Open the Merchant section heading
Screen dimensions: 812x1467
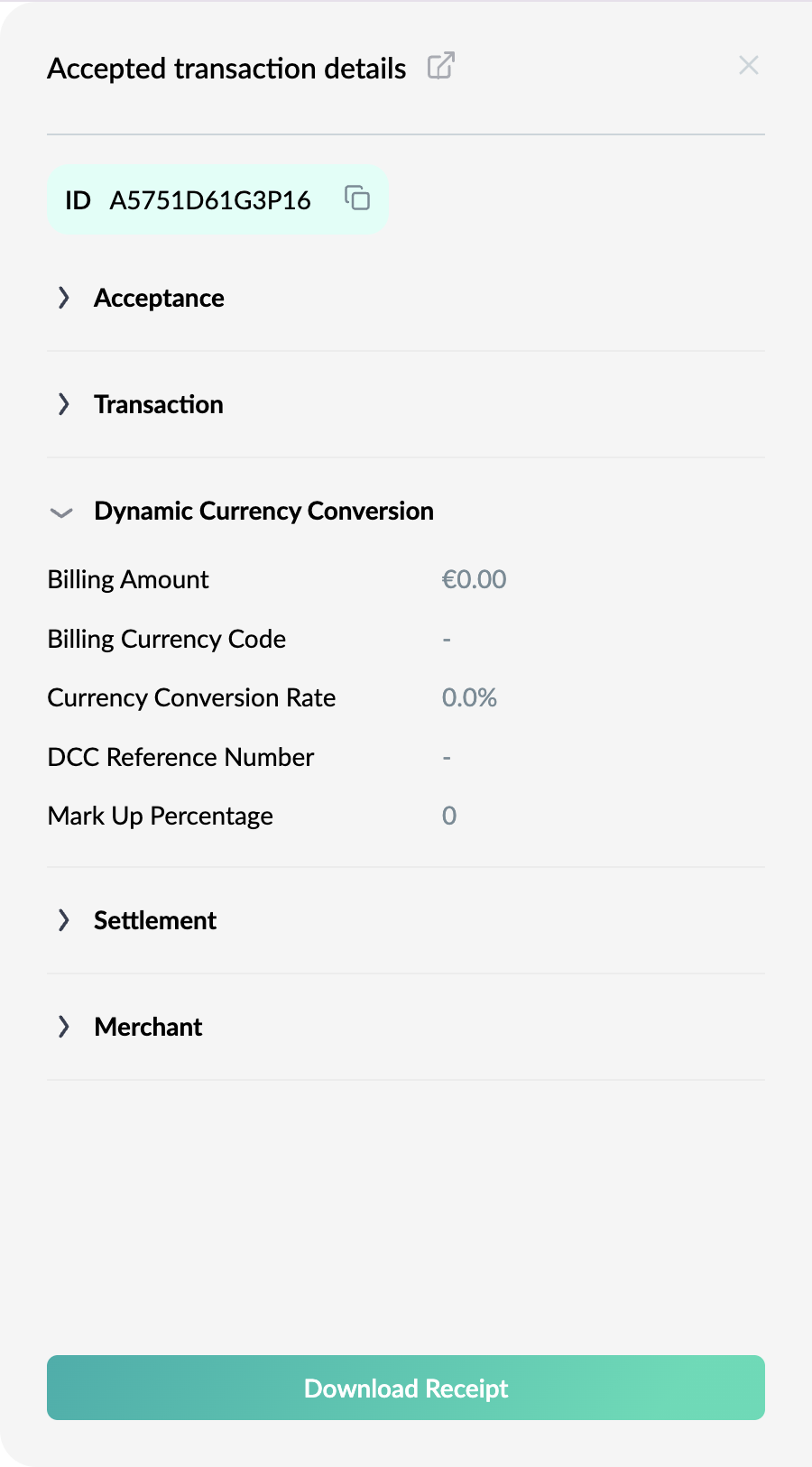148,1027
